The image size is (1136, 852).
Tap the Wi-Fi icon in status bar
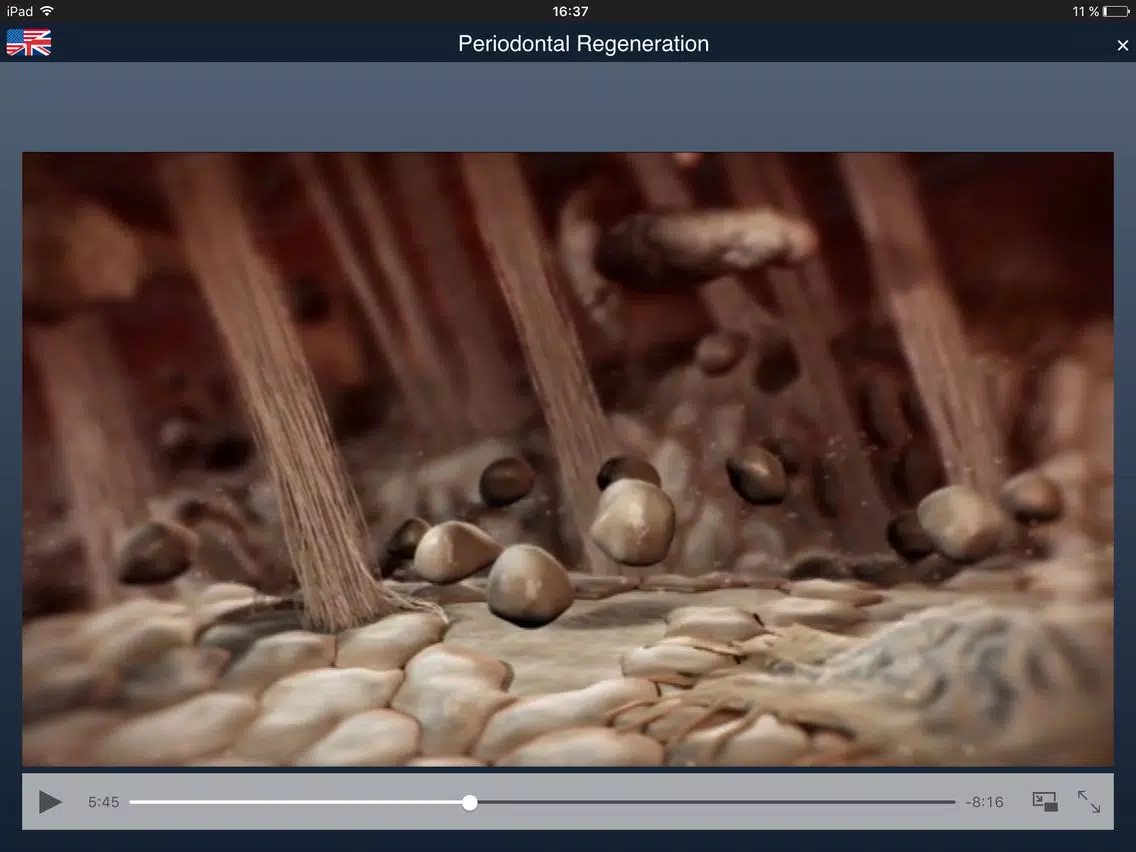coord(47,11)
